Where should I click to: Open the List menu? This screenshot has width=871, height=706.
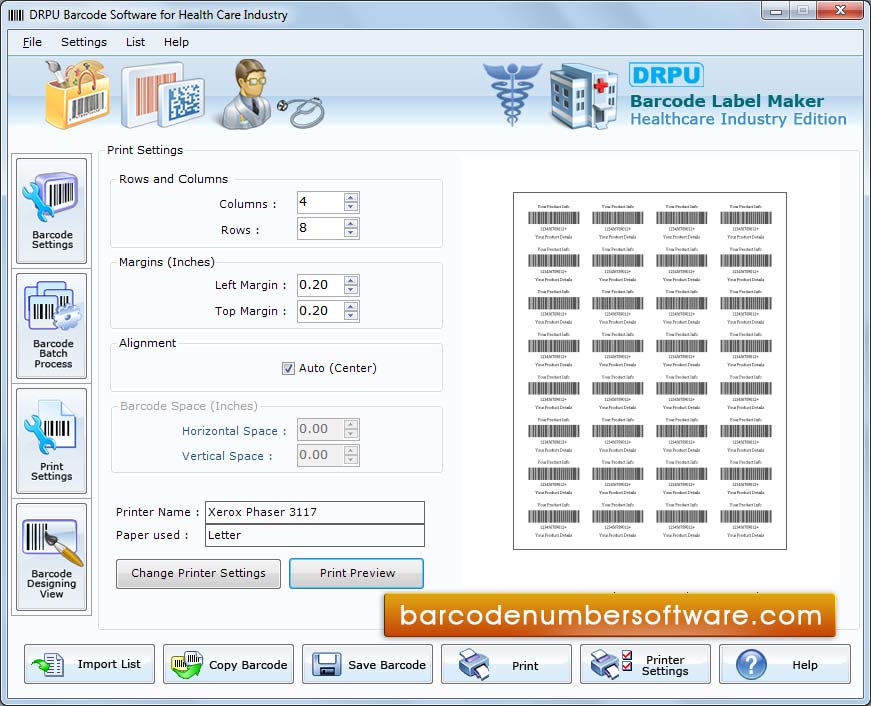pyautogui.click(x=135, y=42)
